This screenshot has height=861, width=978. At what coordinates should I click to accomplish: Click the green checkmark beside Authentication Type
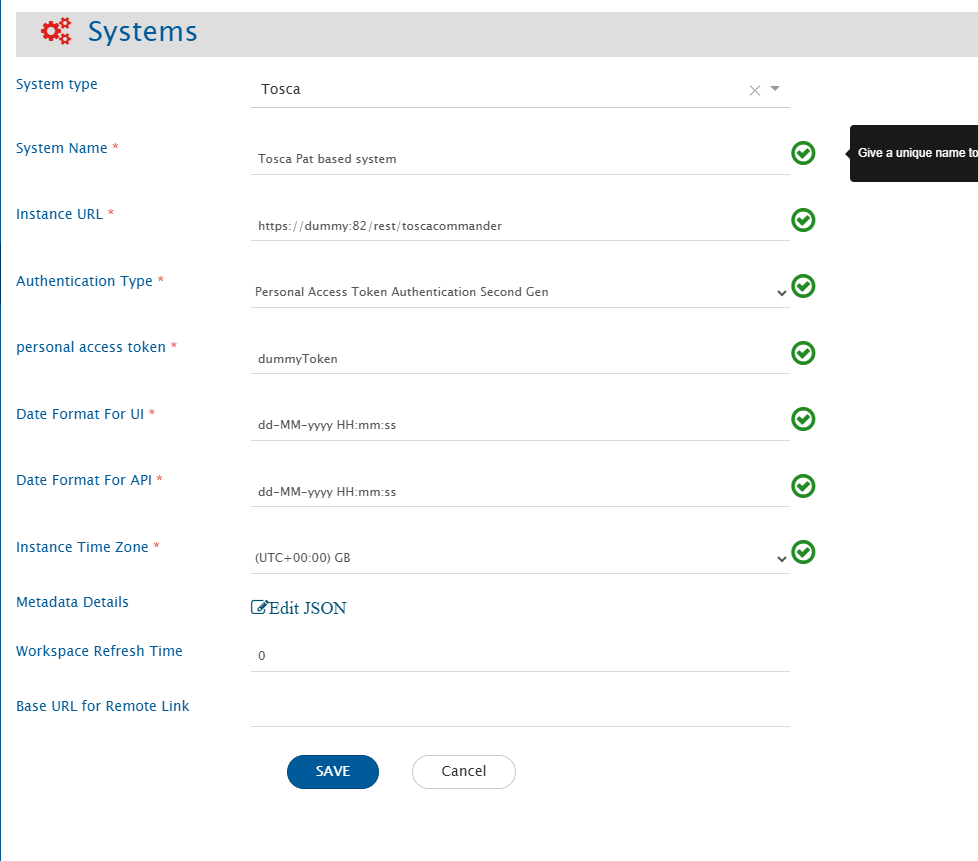click(803, 286)
